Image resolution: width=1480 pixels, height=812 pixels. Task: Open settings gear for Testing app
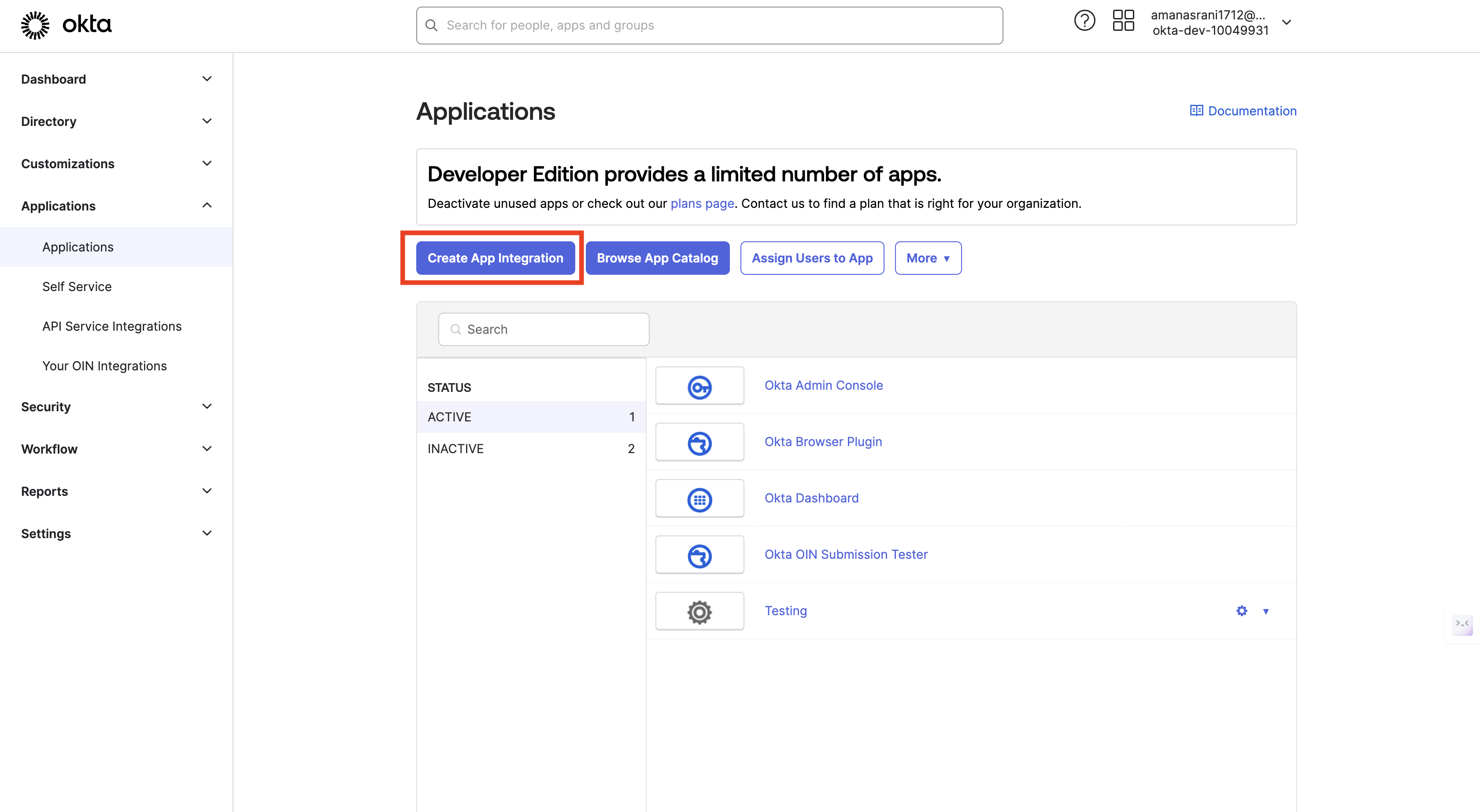(x=1242, y=611)
